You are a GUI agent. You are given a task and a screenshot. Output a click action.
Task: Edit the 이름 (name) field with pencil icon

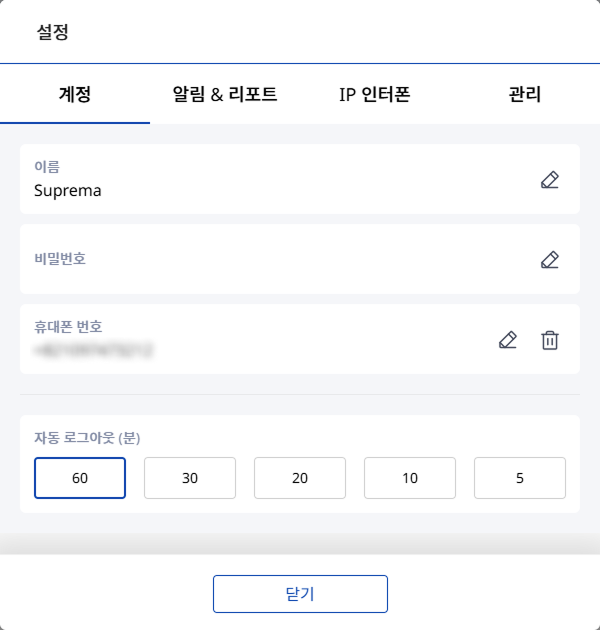click(x=549, y=180)
